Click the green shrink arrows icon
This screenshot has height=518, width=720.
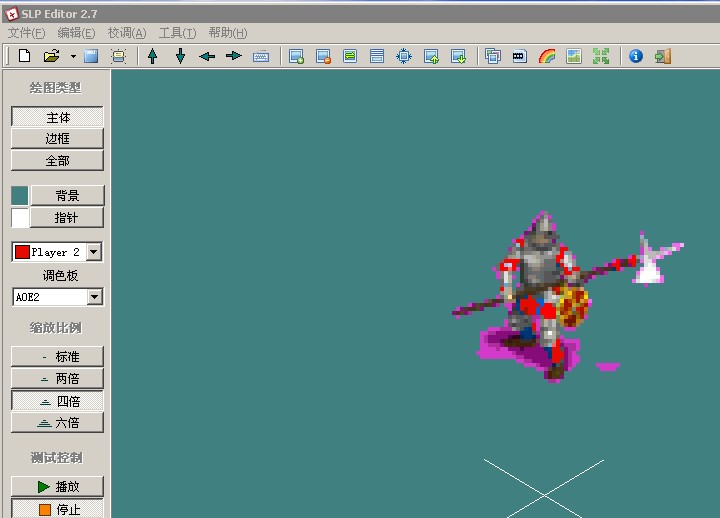pyautogui.click(x=601, y=56)
